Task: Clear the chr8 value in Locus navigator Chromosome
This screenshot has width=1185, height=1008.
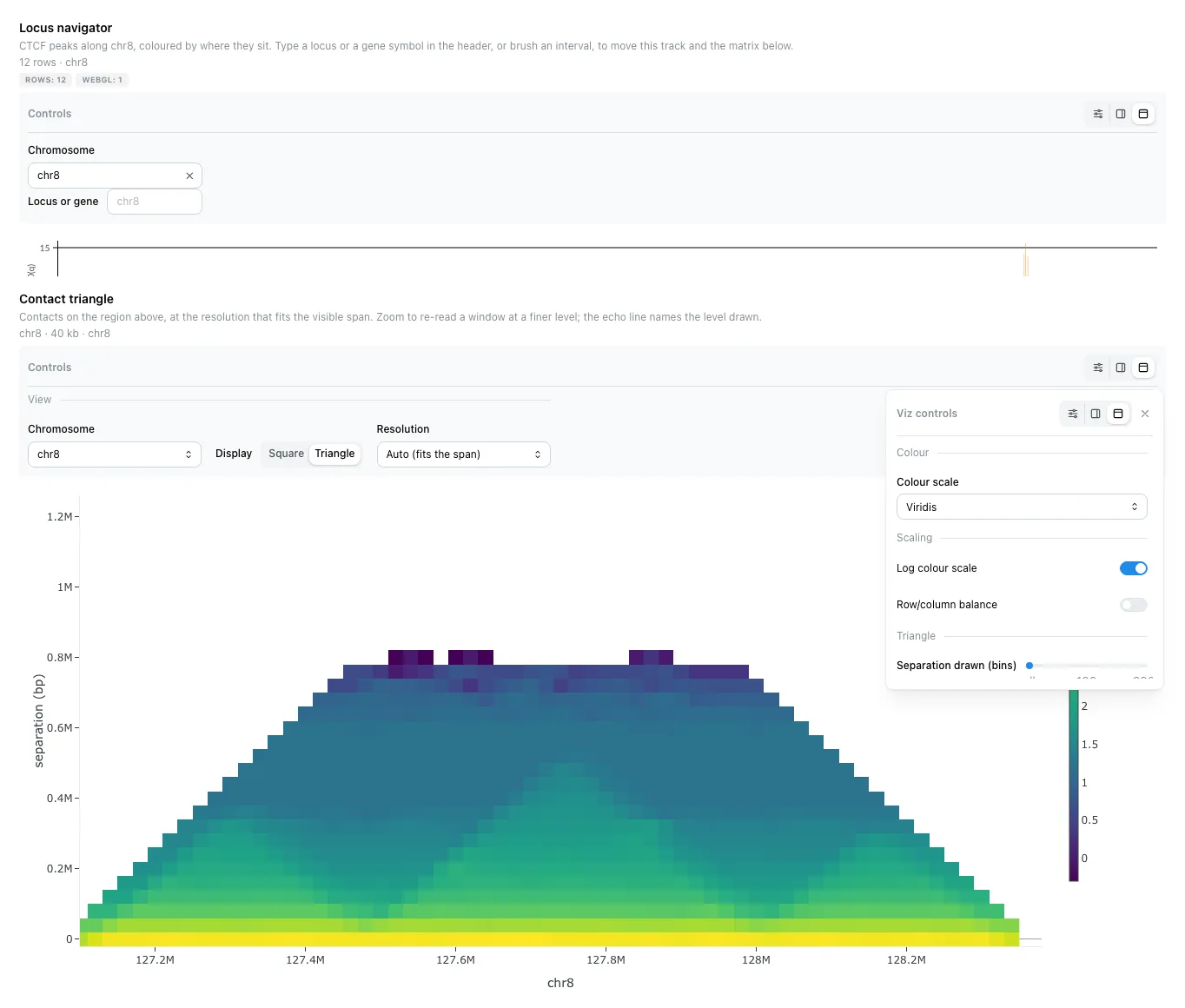Action: pos(189,176)
